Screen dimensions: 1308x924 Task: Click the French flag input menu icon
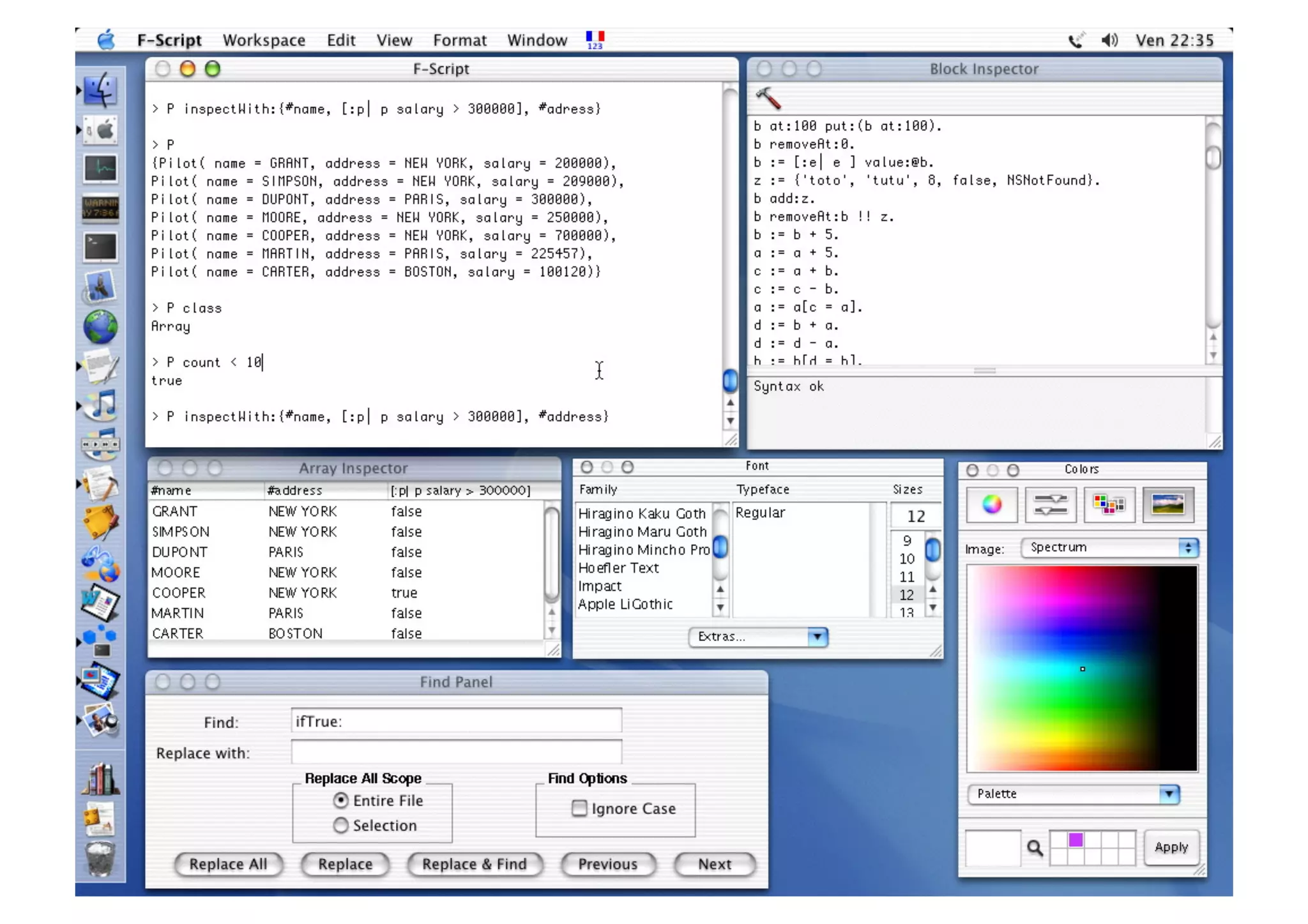[595, 40]
